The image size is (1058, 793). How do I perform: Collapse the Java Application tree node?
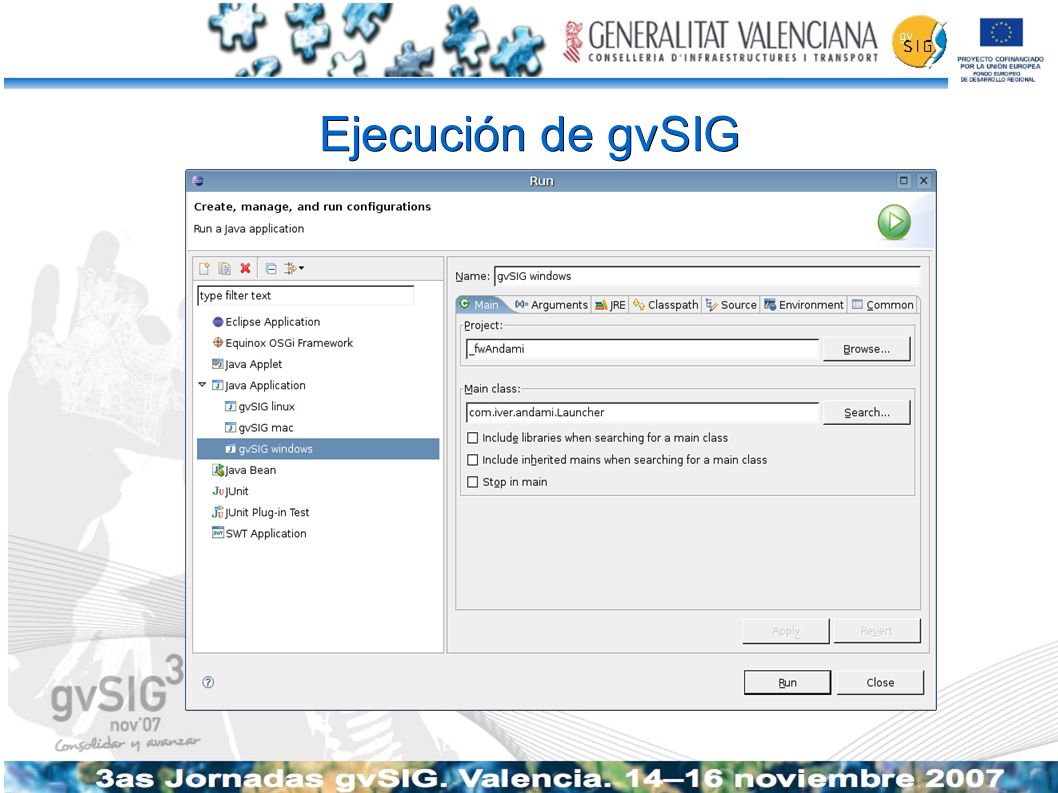pyautogui.click(x=202, y=385)
